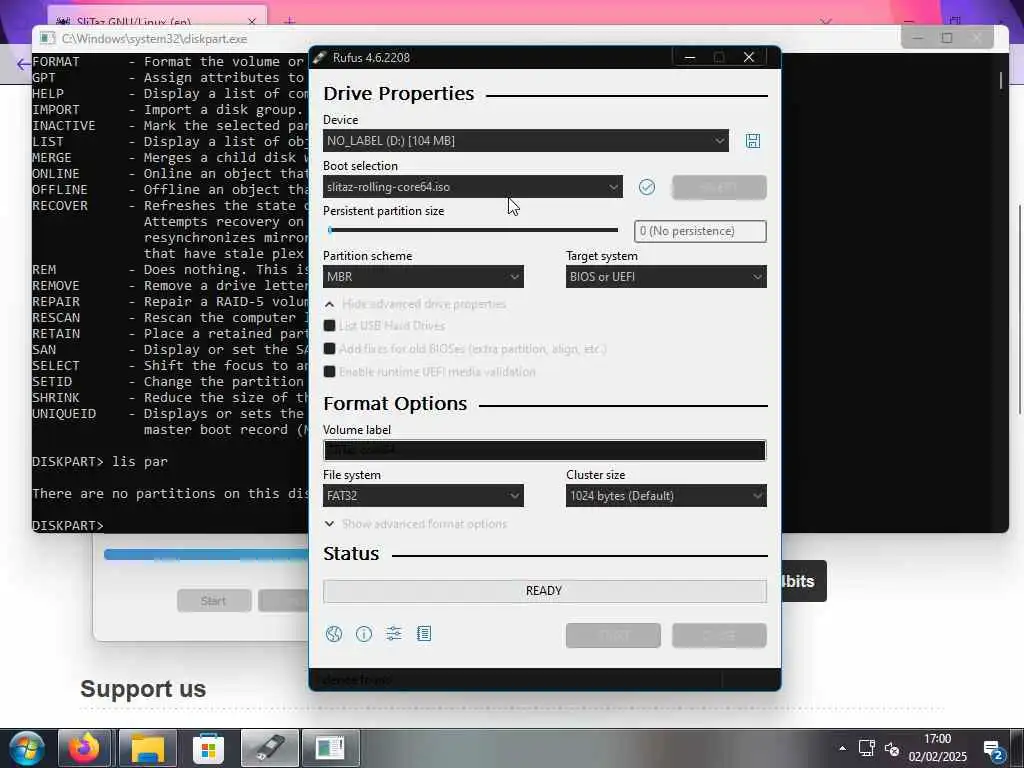Open a new browser tab
Image resolution: width=1024 pixels, height=768 pixels.
pos(289,21)
